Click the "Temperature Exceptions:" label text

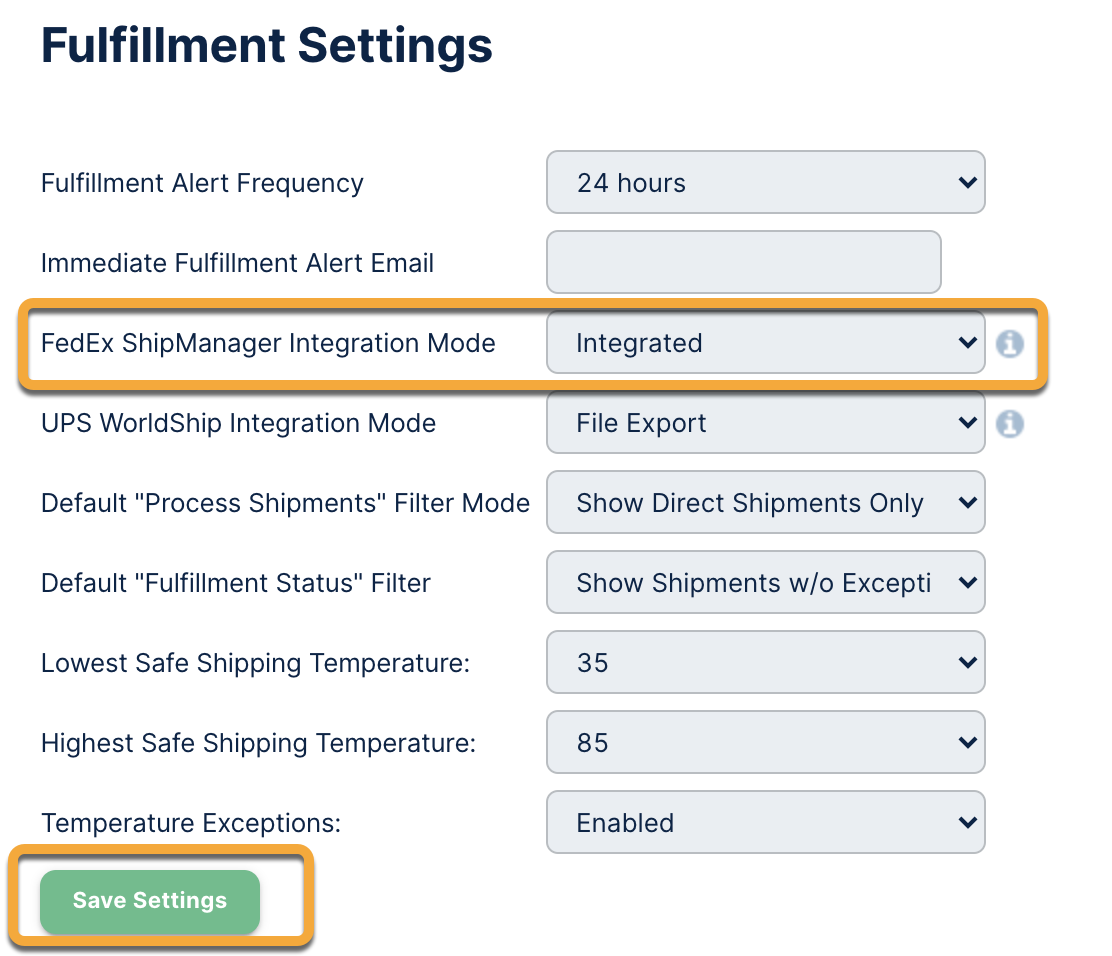191,824
